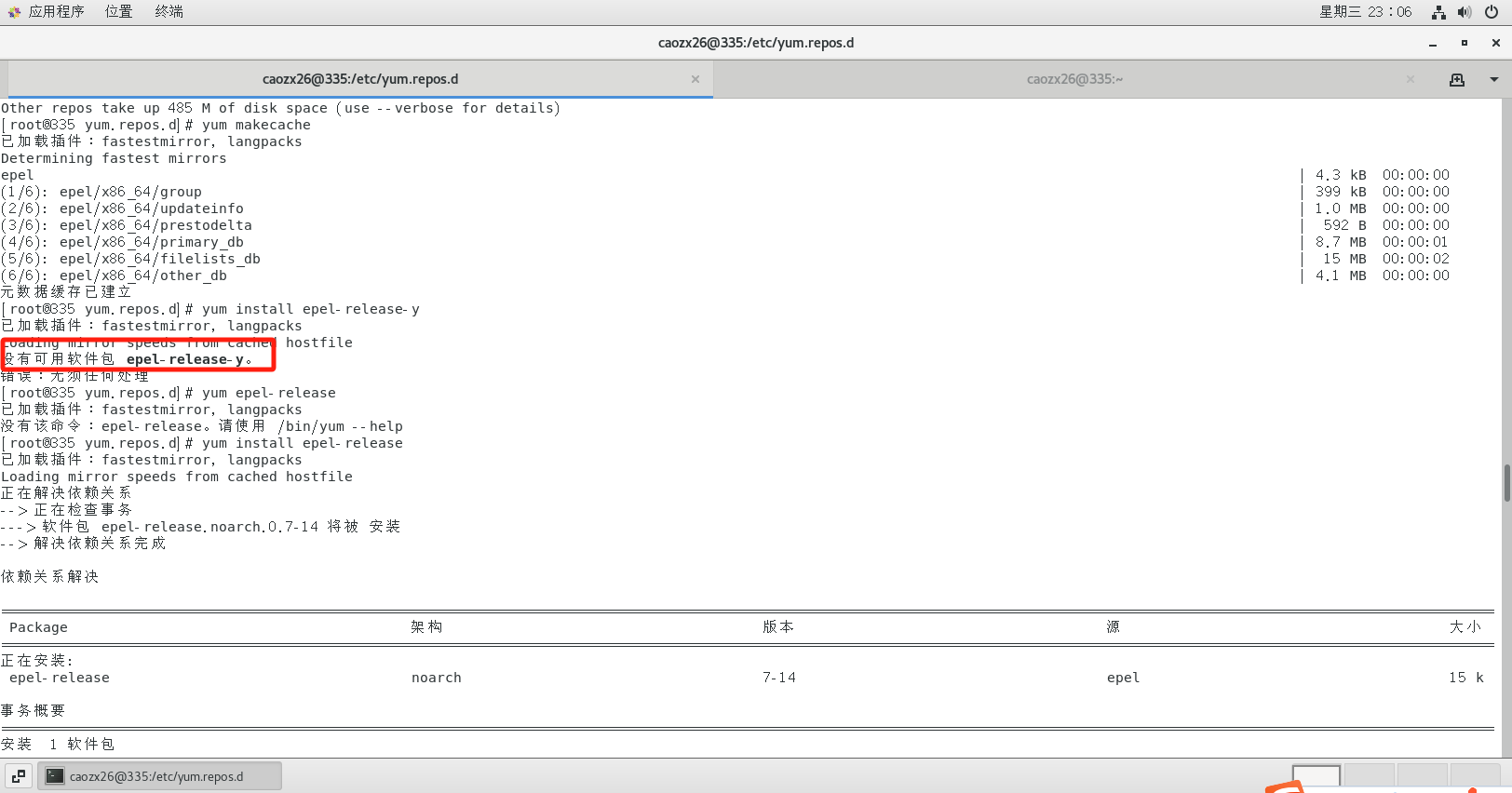
Task: Close the caozx26@335:~ terminal tab
Action: 1411,79
